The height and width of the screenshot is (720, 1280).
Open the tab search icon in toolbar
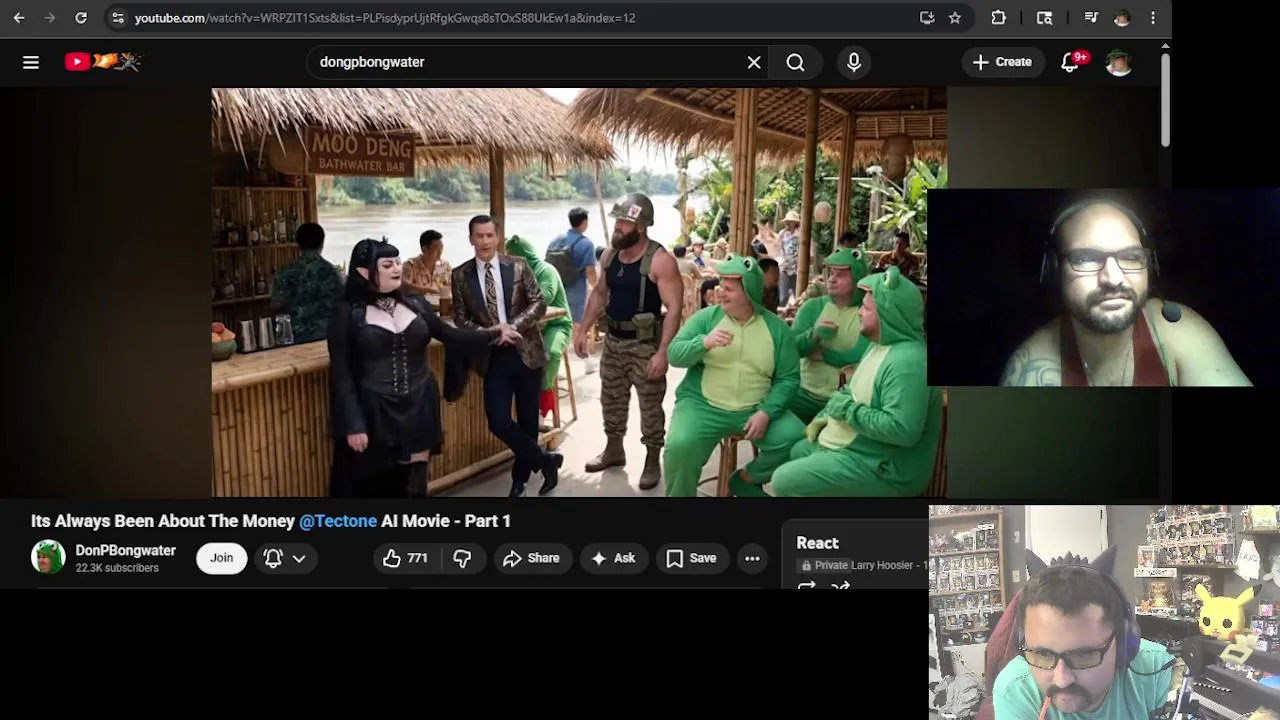[x=1044, y=18]
